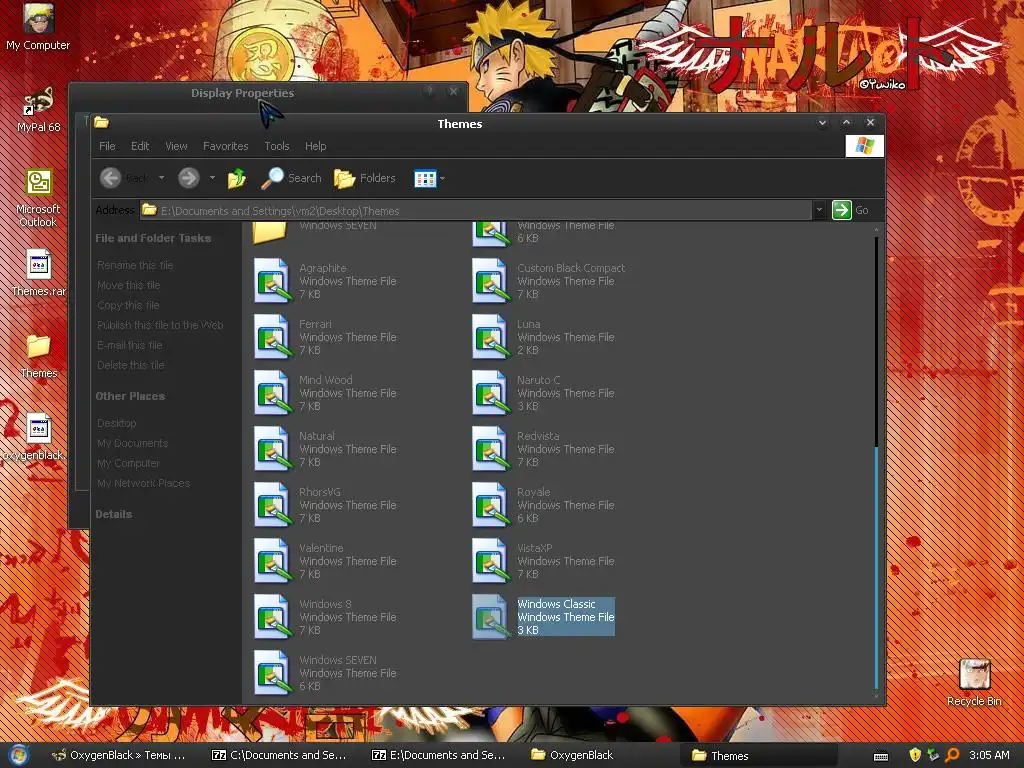Screen dimensions: 1024x768
Task: Open the Search pane in Explorer
Action: click(291, 178)
